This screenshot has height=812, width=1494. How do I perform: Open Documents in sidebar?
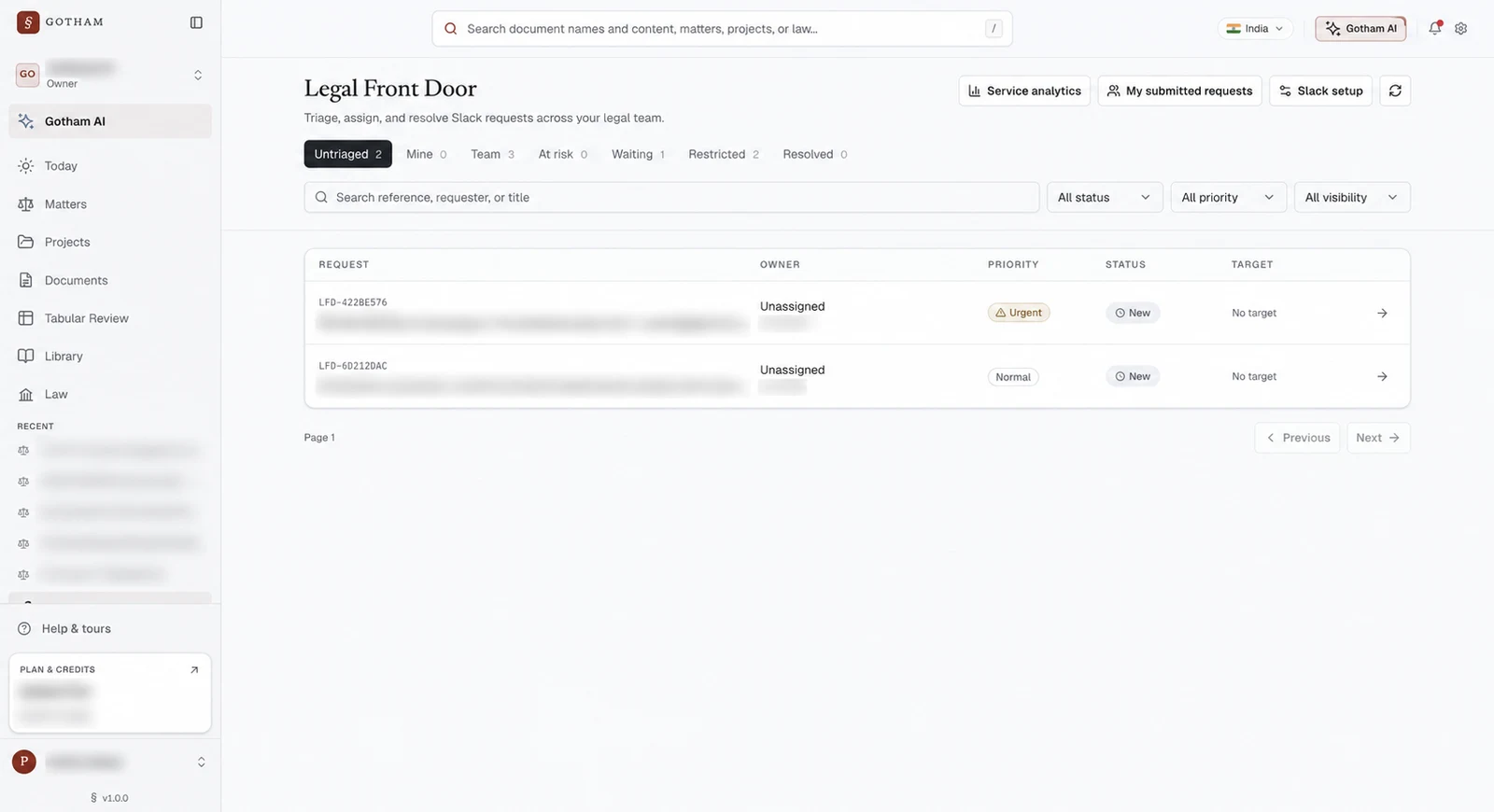coord(110,280)
